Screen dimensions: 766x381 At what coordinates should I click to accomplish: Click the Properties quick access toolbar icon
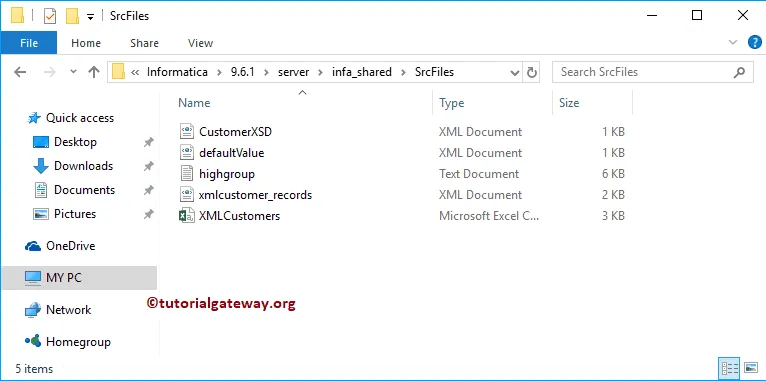[x=50, y=16]
